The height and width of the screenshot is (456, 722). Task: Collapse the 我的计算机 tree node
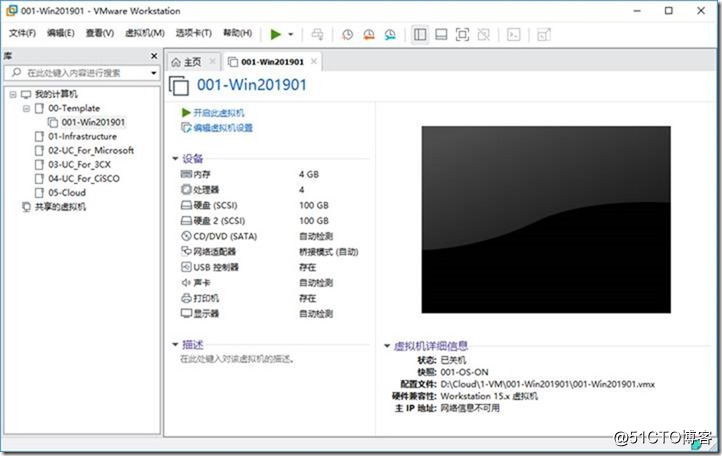[x=13, y=94]
